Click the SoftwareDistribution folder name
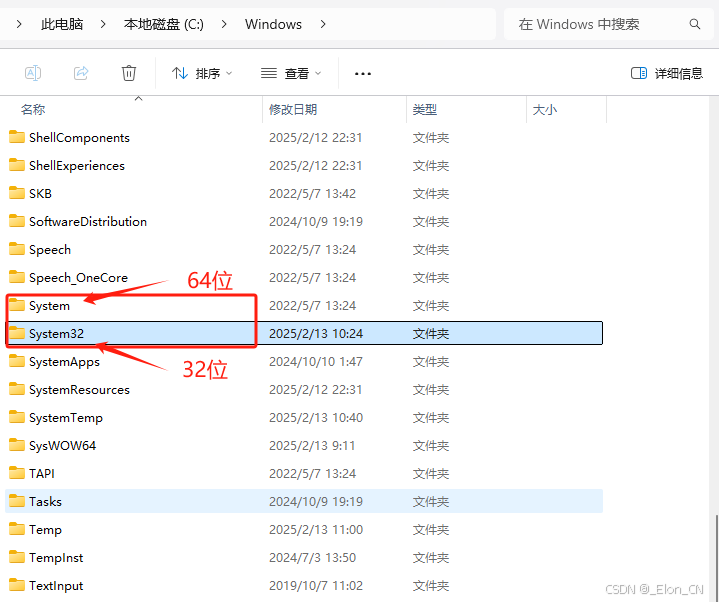Image resolution: width=719 pixels, height=602 pixels. (88, 222)
